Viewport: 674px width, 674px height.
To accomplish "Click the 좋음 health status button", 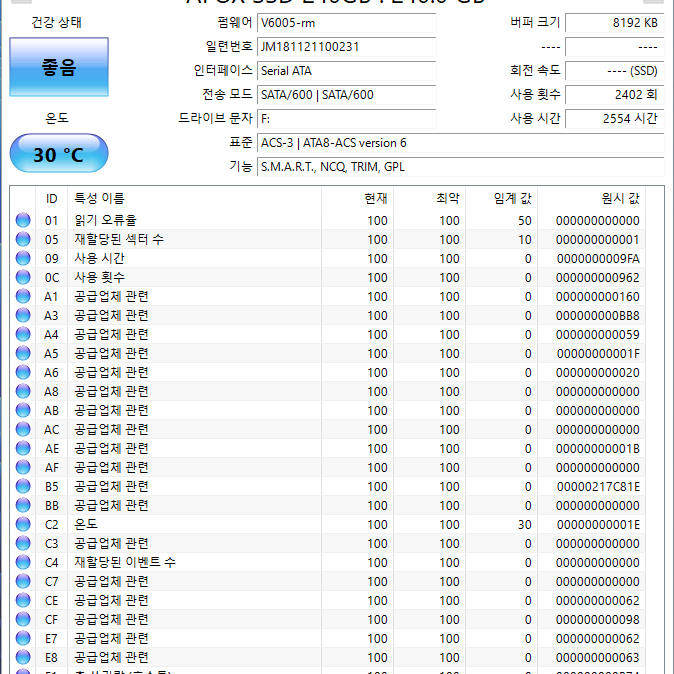I will (59, 67).
